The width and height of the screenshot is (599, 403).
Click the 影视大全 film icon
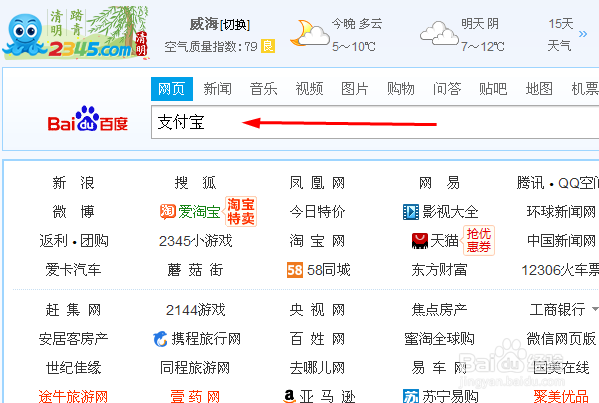tap(411, 212)
